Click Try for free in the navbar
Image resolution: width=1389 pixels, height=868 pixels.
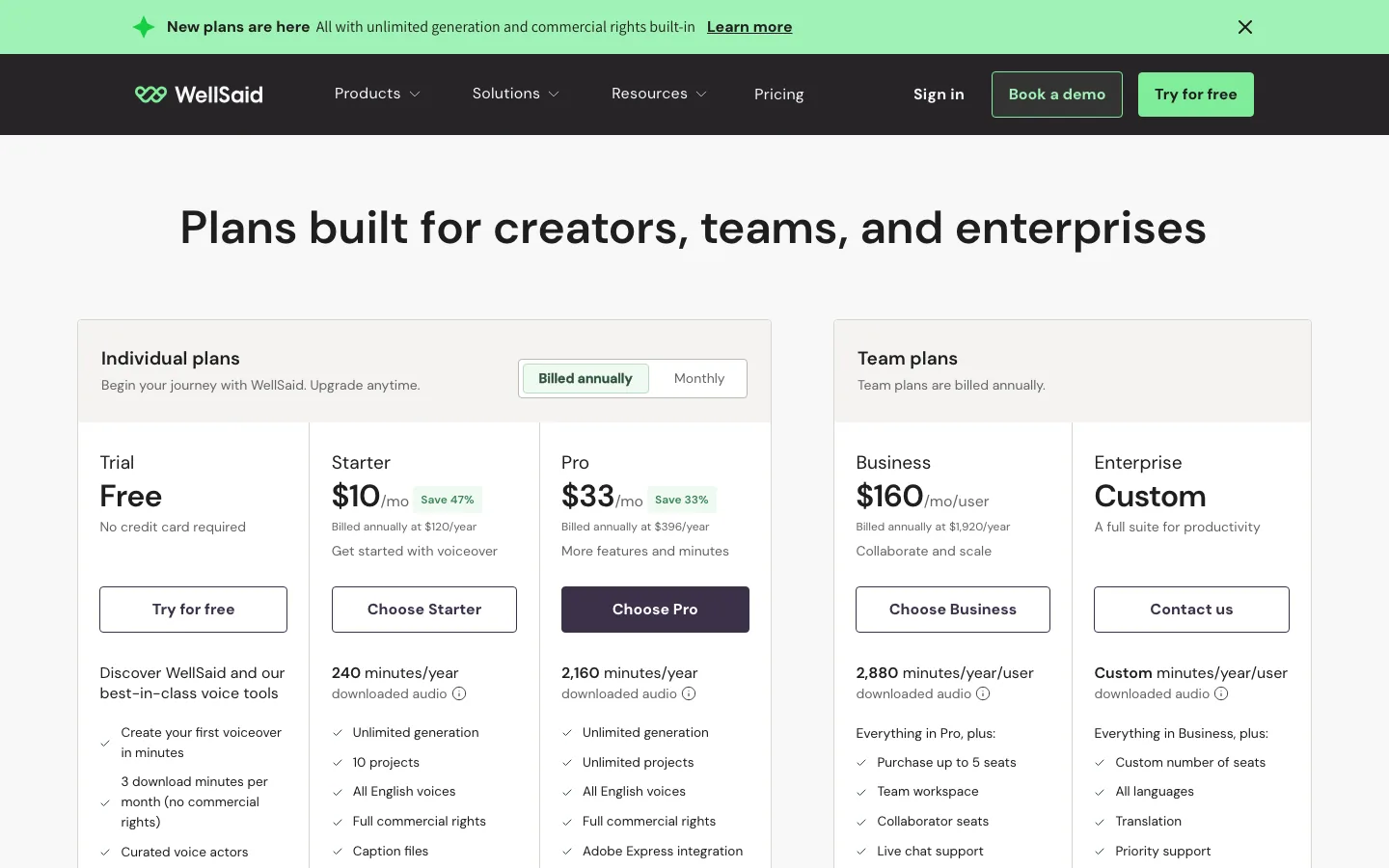tap(1196, 95)
